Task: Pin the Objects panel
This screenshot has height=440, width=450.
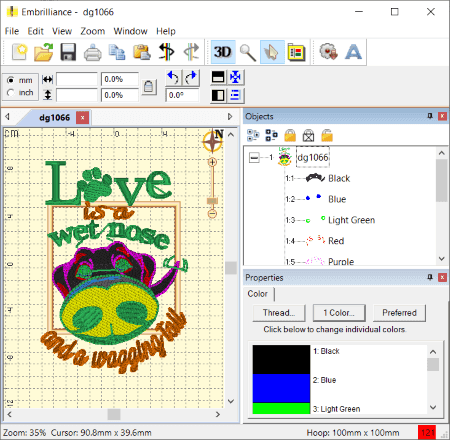Action: point(430,116)
